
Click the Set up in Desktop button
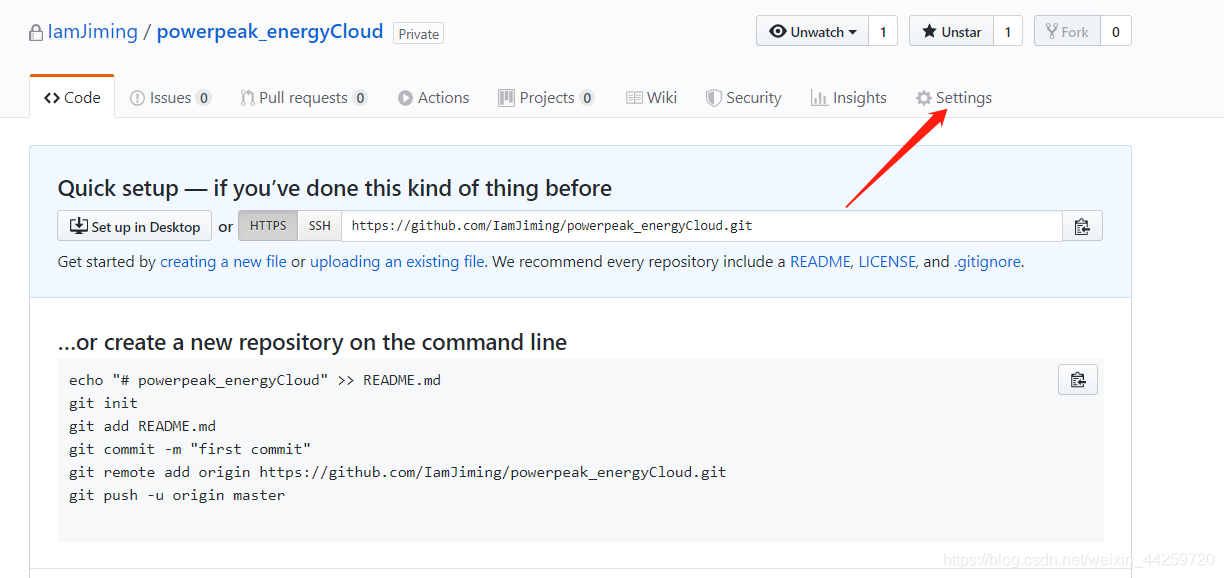coord(135,226)
